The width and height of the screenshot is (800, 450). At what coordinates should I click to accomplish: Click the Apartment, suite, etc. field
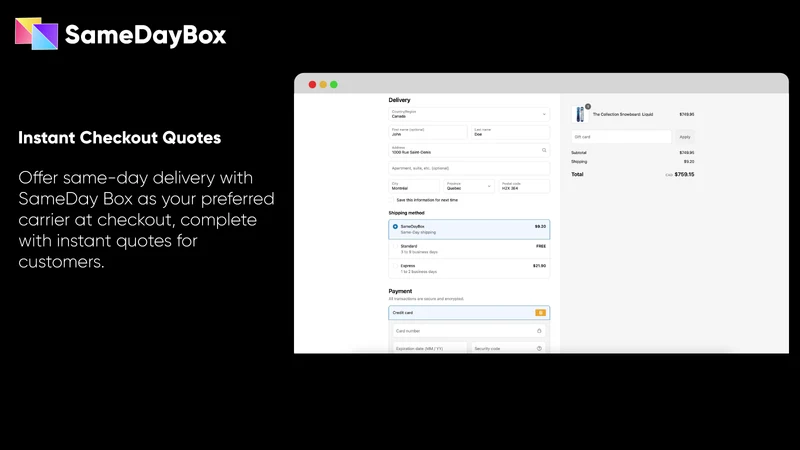(x=469, y=168)
